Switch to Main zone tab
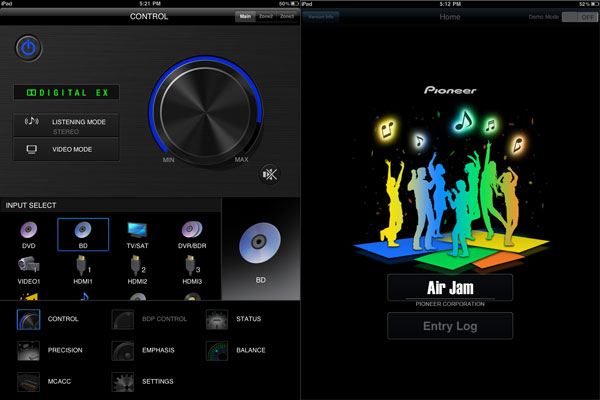This screenshot has height=400, width=600. [245, 16]
